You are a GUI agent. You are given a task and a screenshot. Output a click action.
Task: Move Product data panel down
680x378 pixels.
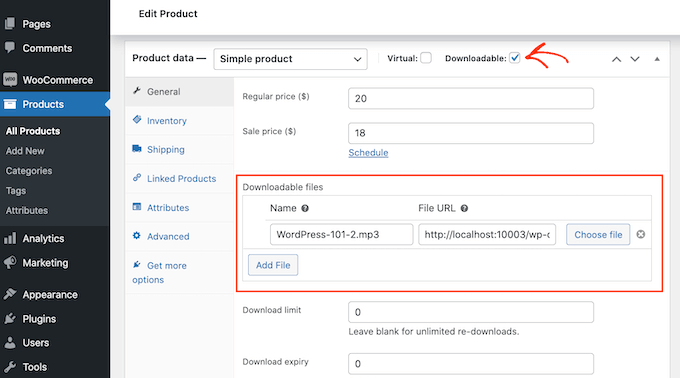point(635,59)
